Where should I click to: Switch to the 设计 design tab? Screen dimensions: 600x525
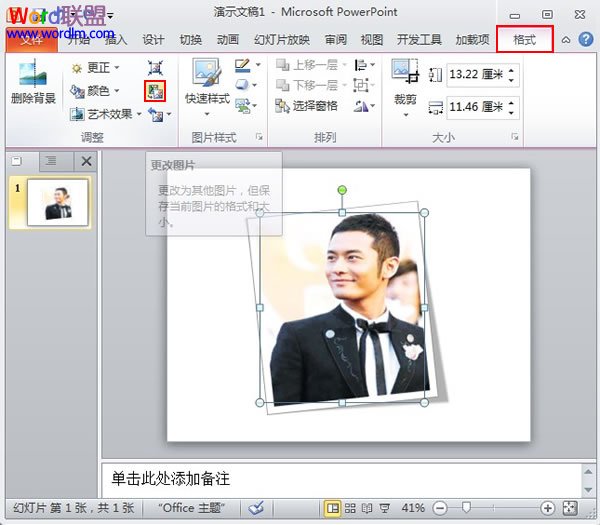tap(153, 39)
